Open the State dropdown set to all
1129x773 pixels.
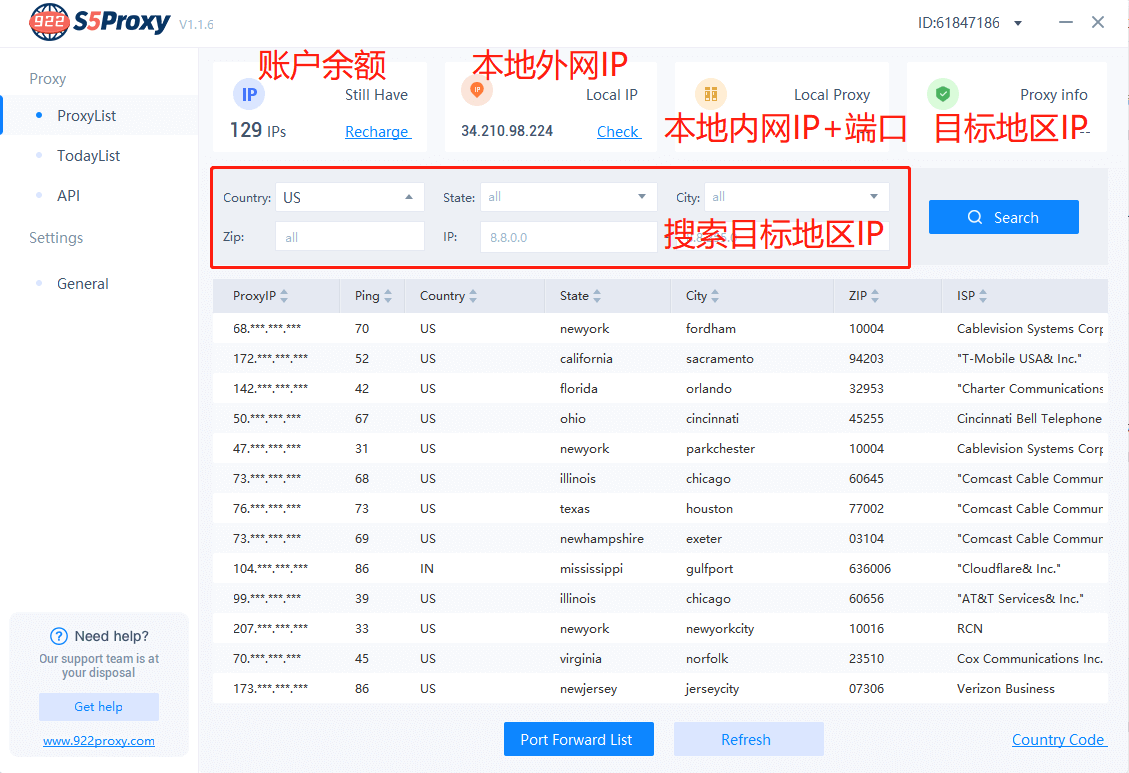(x=567, y=197)
